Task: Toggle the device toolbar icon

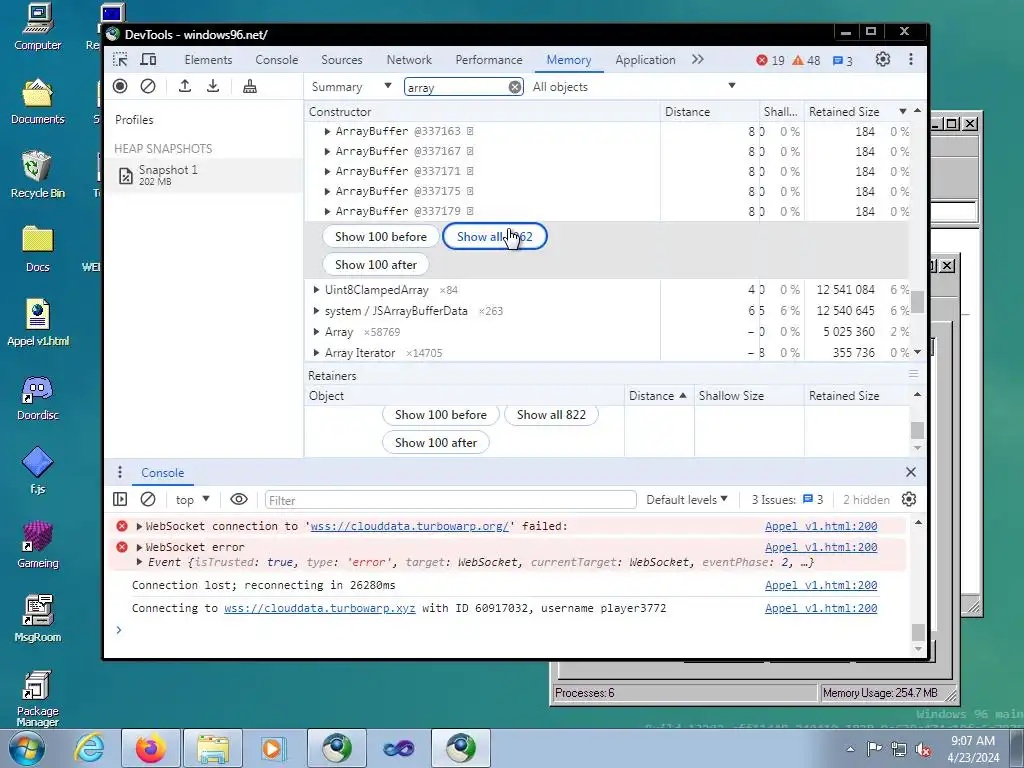Action: point(149,59)
